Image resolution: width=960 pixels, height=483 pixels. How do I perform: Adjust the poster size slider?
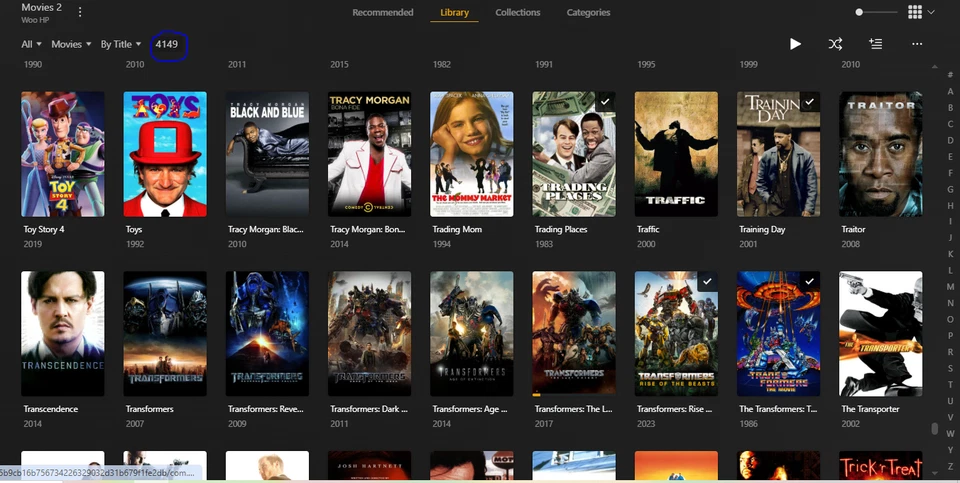[876, 12]
